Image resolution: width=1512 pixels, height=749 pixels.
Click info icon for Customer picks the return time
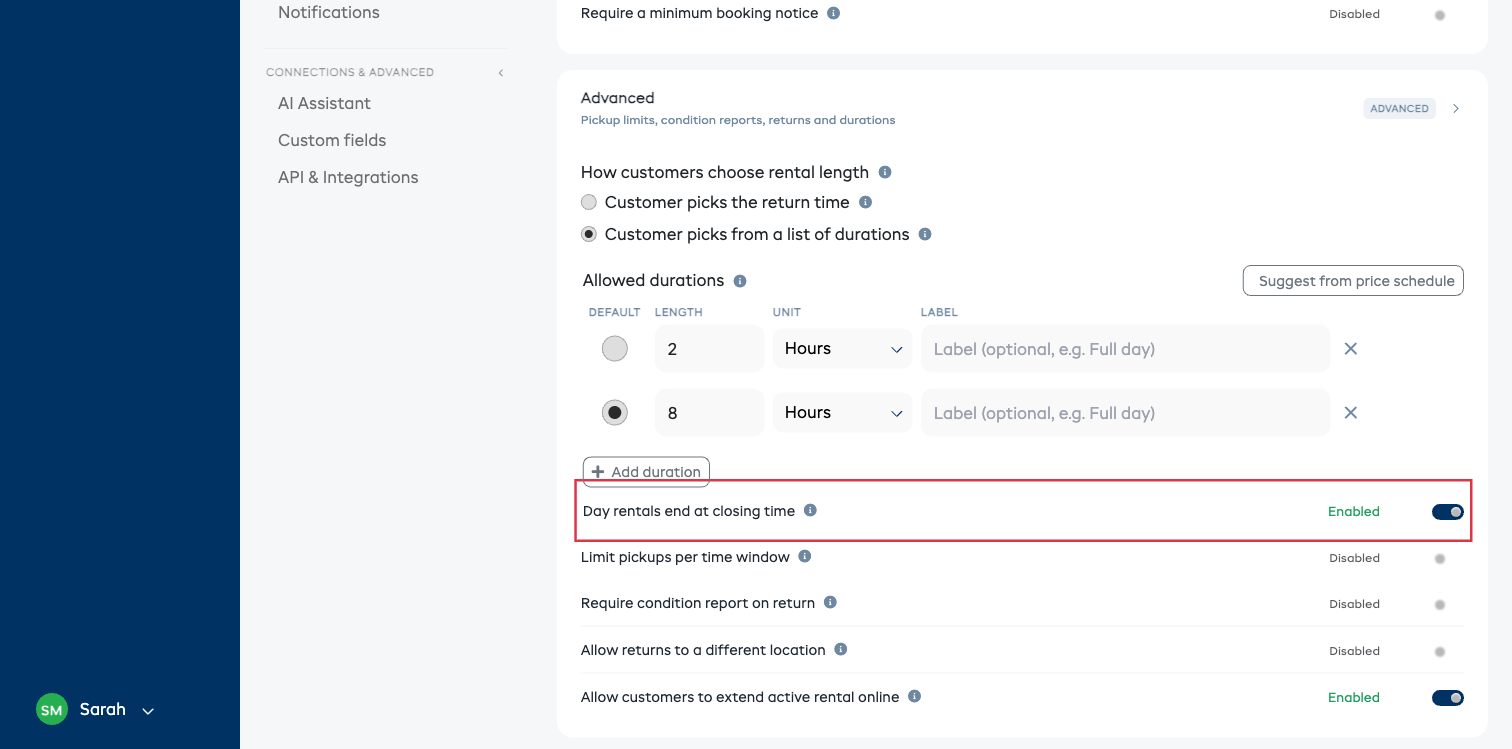866,202
